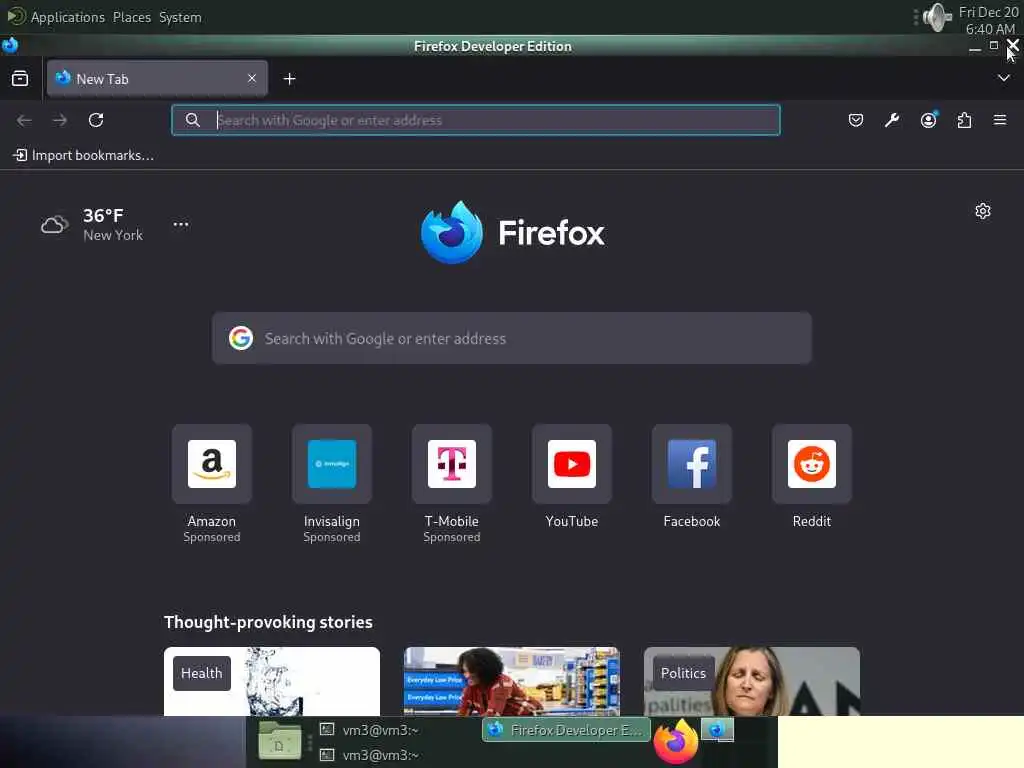This screenshot has height=768, width=1024.
Task: Open the weather options three-dot menu
Action: 181,224
